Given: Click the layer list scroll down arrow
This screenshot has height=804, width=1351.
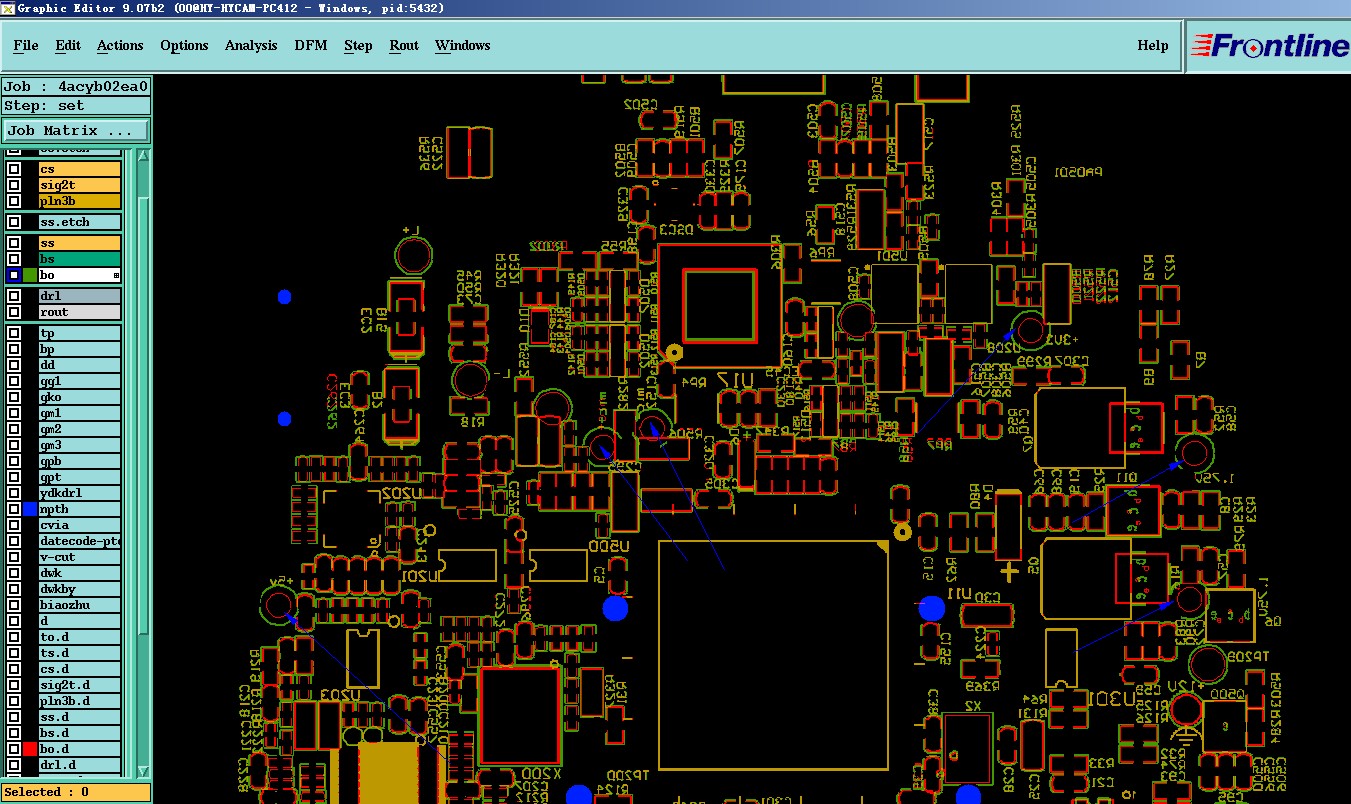Looking at the screenshot, I should tap(144, 770).
